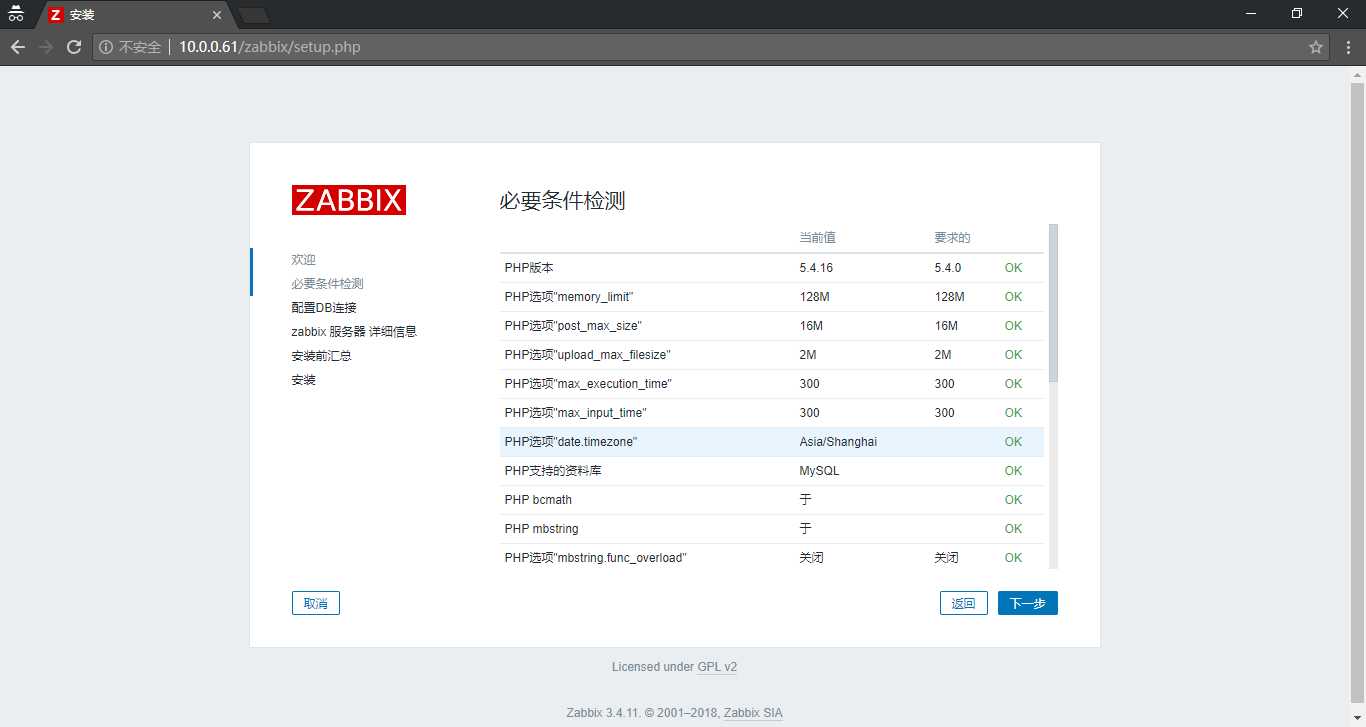
Task: Click the OK status in post_max_size row
Action: tap(1013, 326)
